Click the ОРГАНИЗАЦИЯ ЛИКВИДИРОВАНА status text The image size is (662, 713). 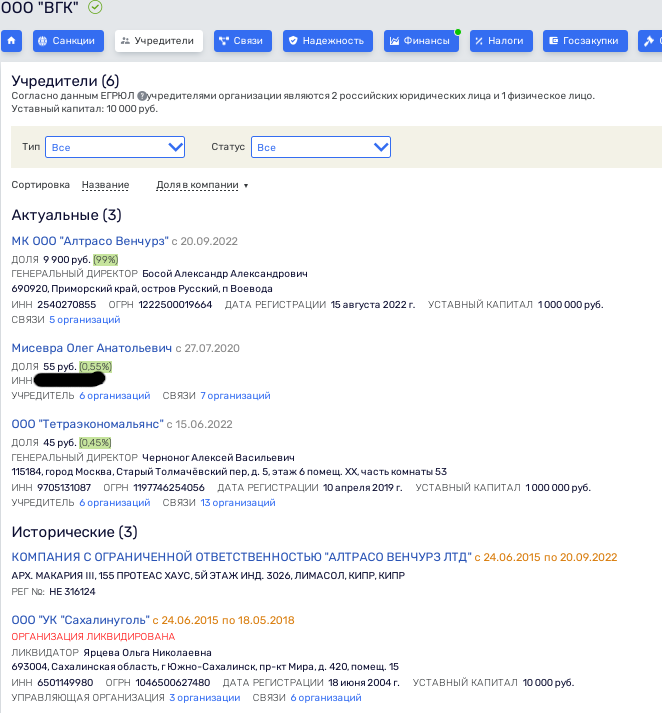click(93, 637)
